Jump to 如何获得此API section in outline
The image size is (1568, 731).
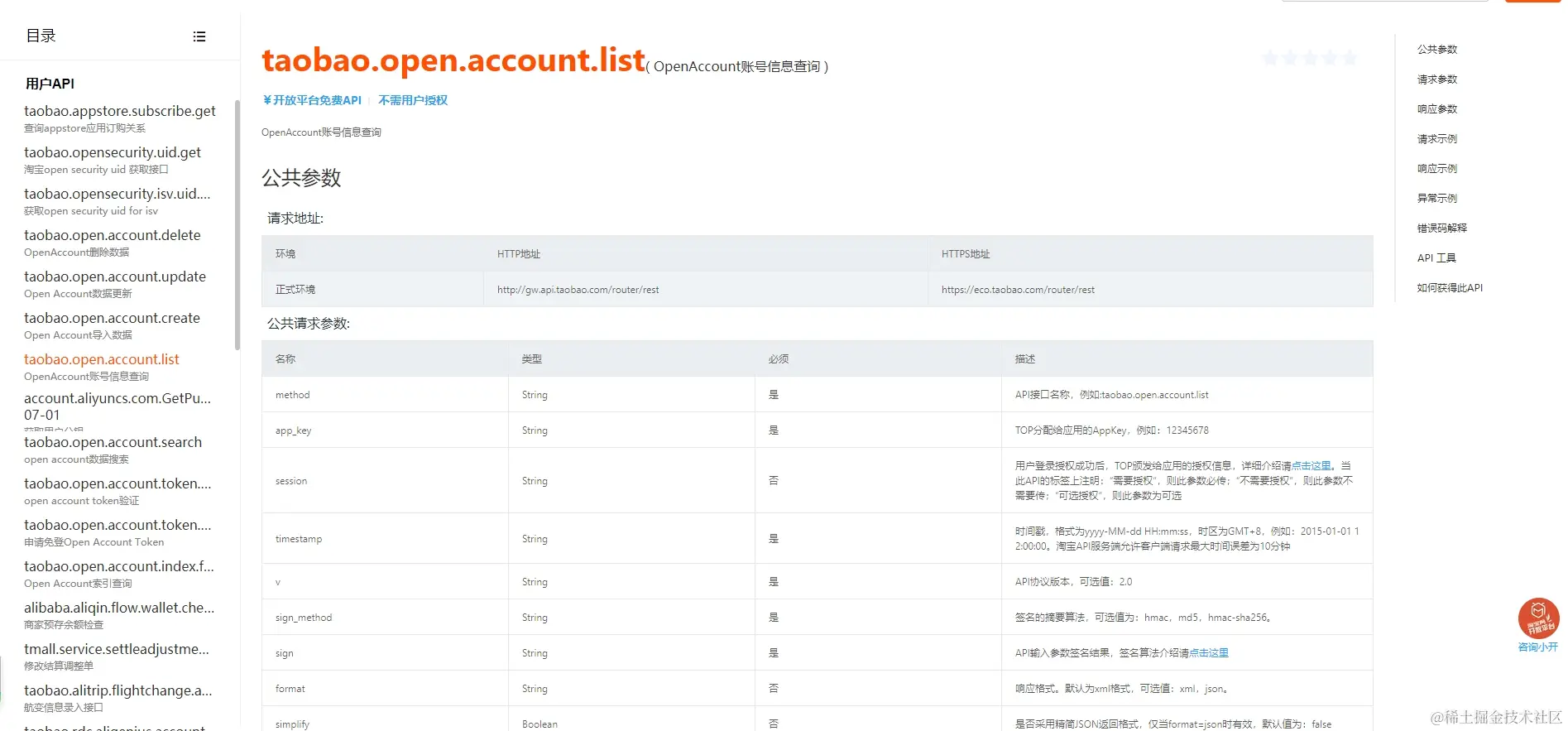1450,288
